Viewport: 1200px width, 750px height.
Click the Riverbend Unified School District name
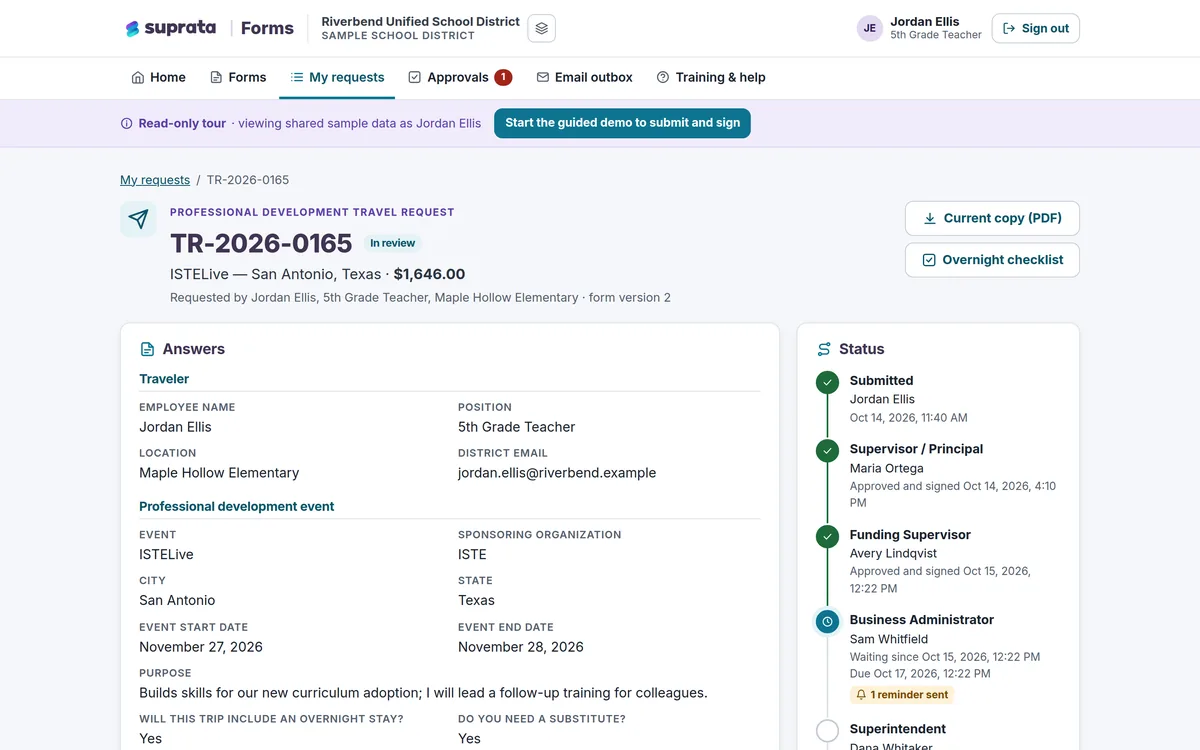421,21
